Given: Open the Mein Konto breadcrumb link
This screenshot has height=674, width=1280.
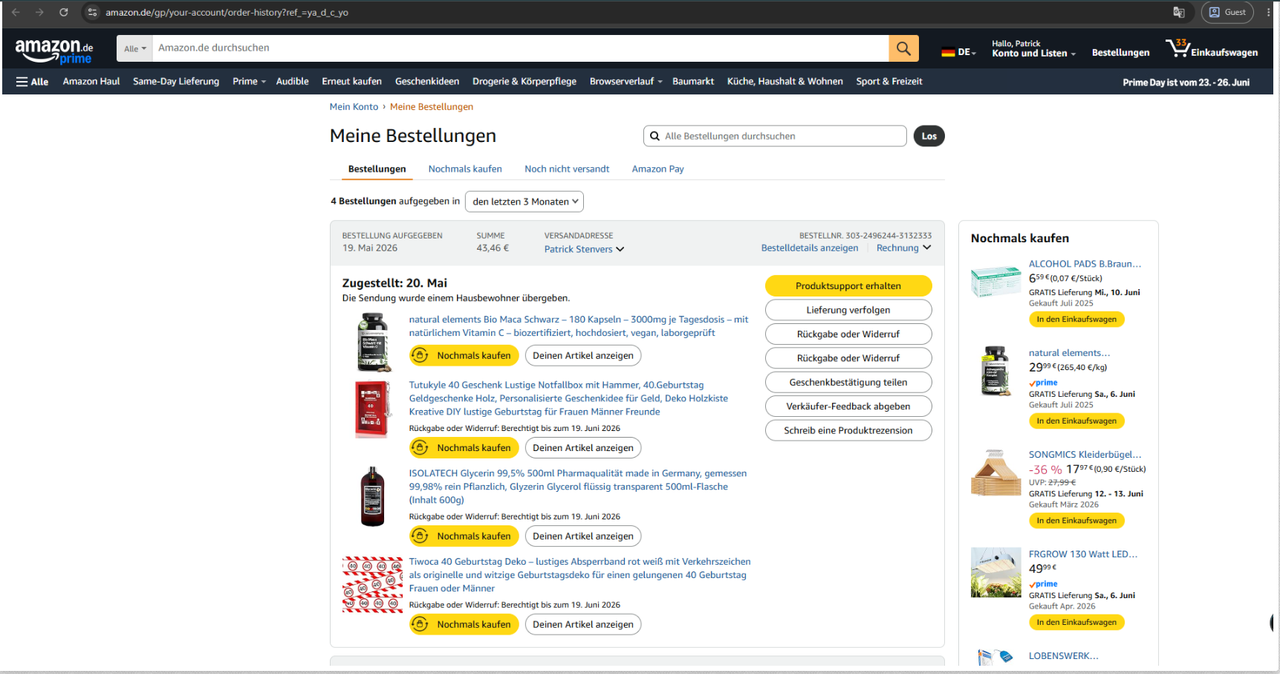Looking at the screenshot, I should coord(354,107).
